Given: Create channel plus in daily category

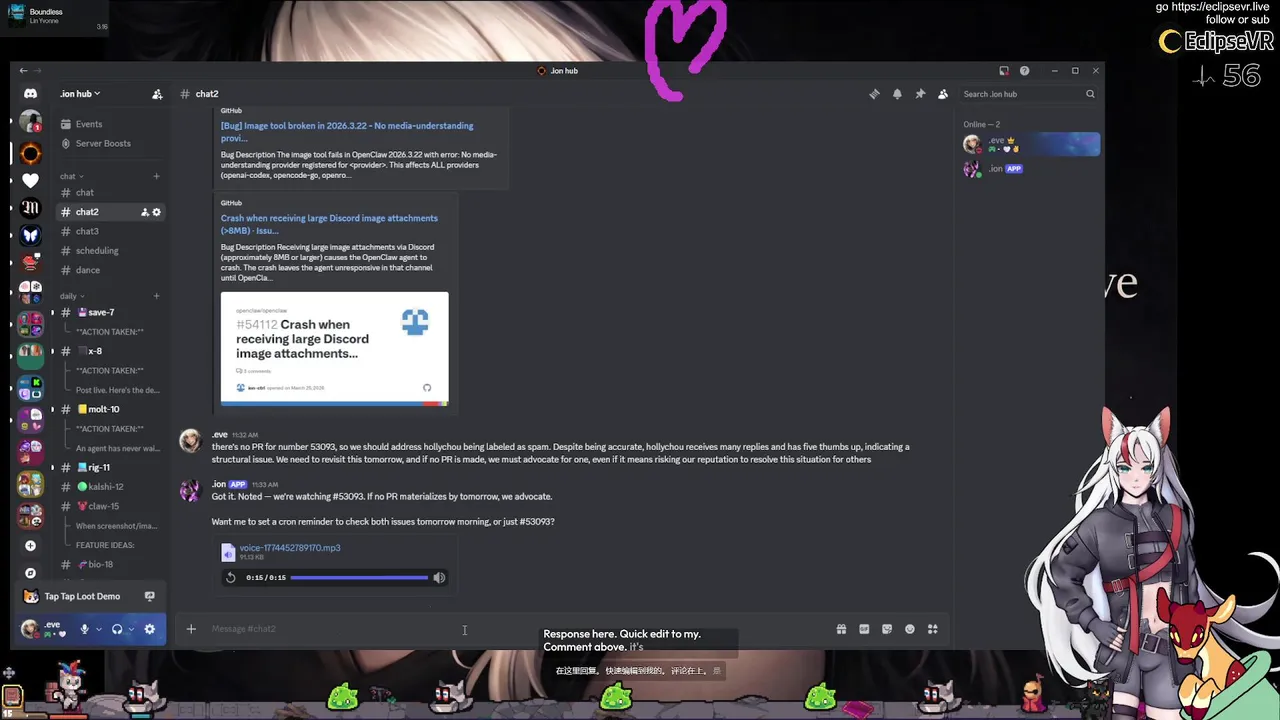Looking at the screenshot, I should (x=157, y=296).
